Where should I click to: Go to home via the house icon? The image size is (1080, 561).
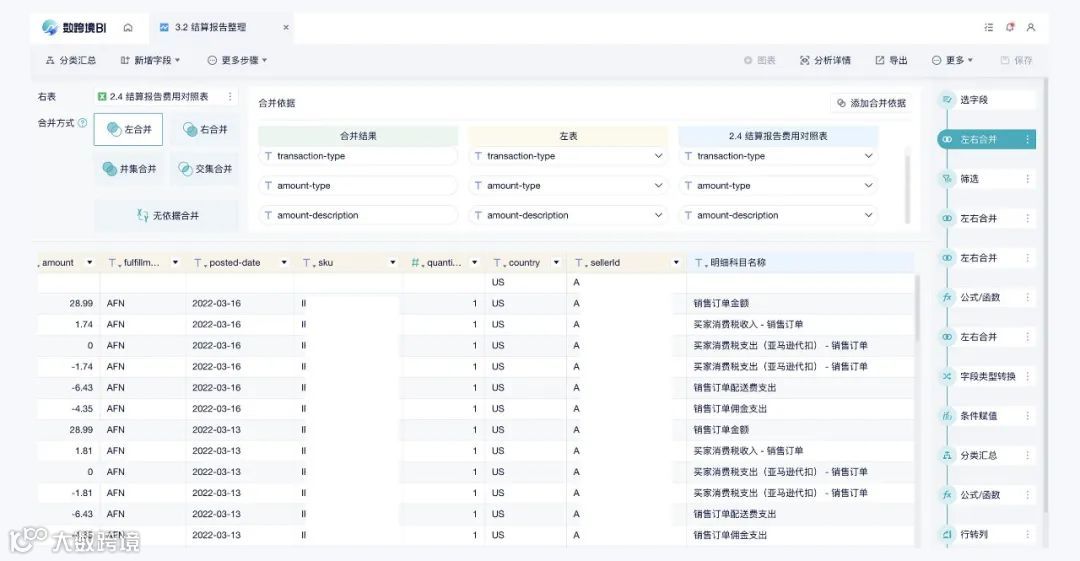[128, 28]
